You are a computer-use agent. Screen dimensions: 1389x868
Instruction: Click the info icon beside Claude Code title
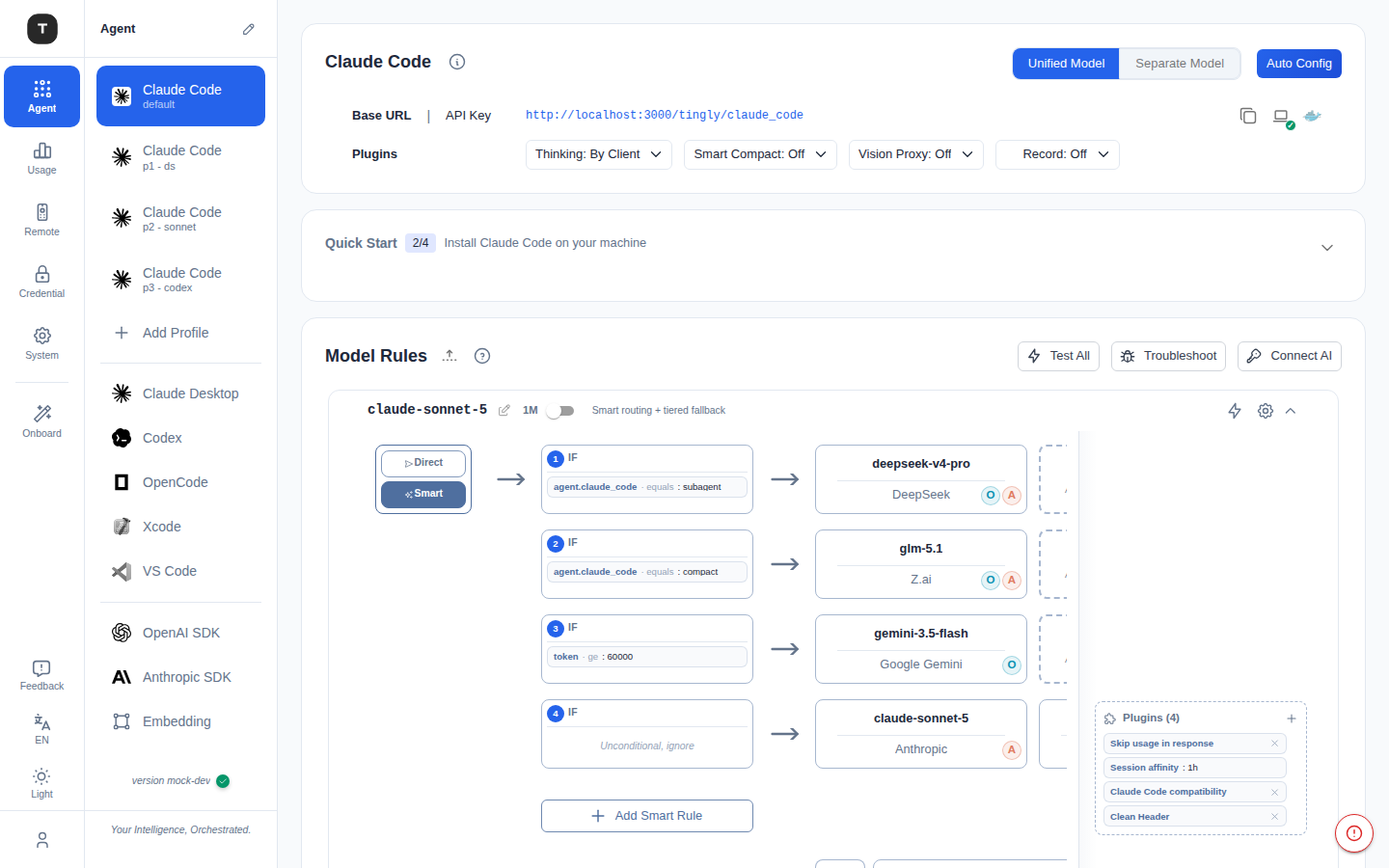point(457,62)
